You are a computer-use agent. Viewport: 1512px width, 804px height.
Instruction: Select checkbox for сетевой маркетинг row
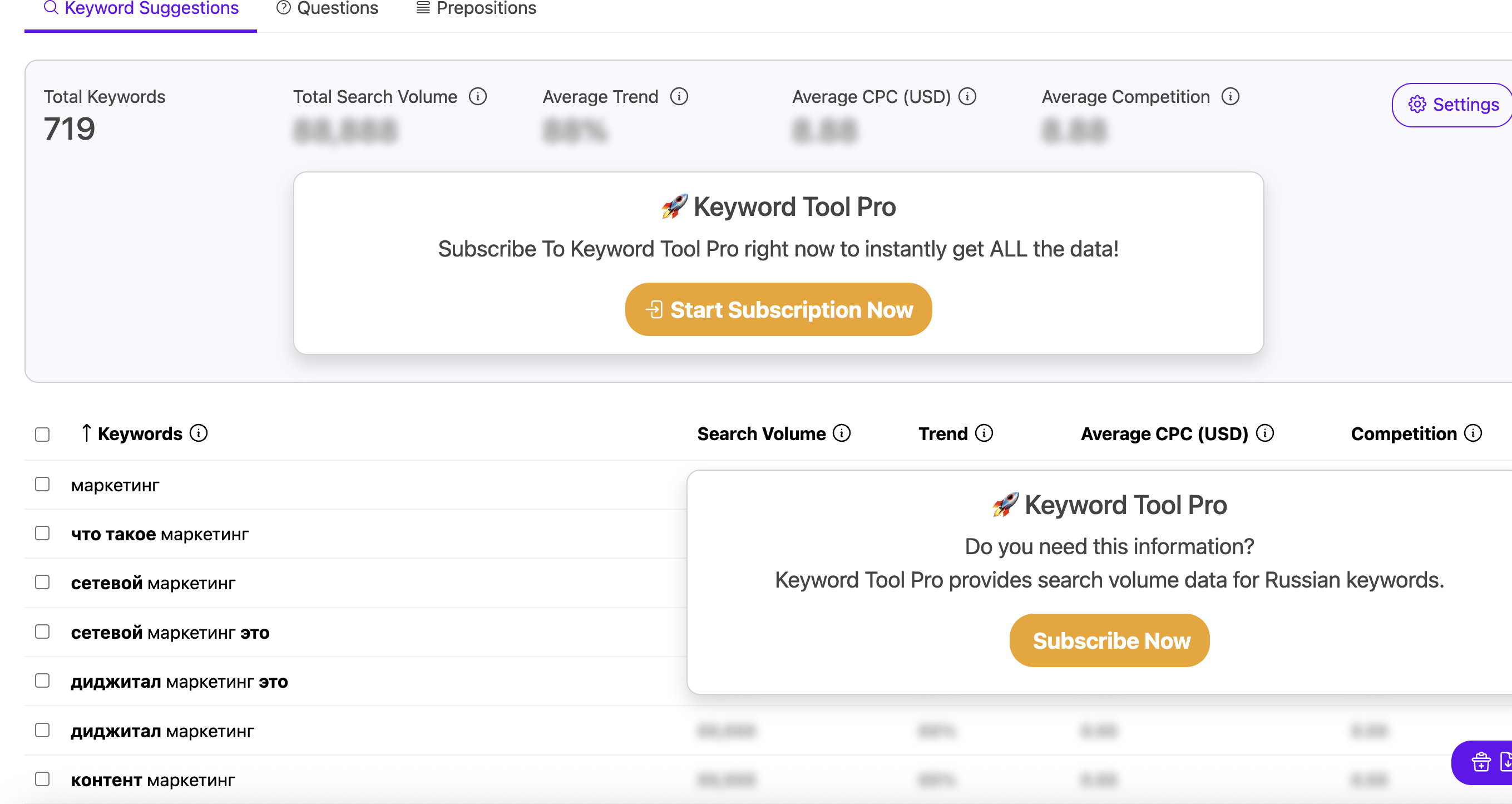[42, 582]
